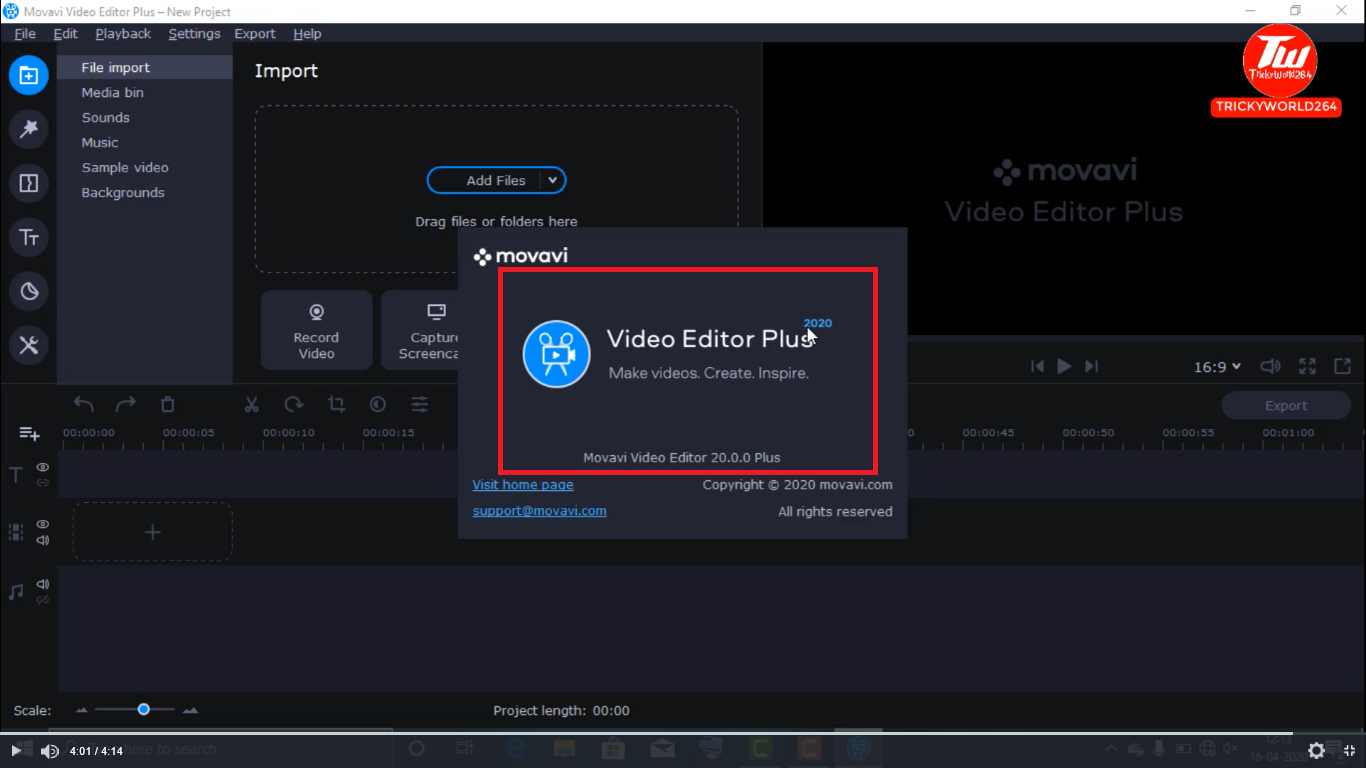This screenshot has width=1366, height=768.
Task: Click the video track filmstrip icon
Action: point(15,532)
